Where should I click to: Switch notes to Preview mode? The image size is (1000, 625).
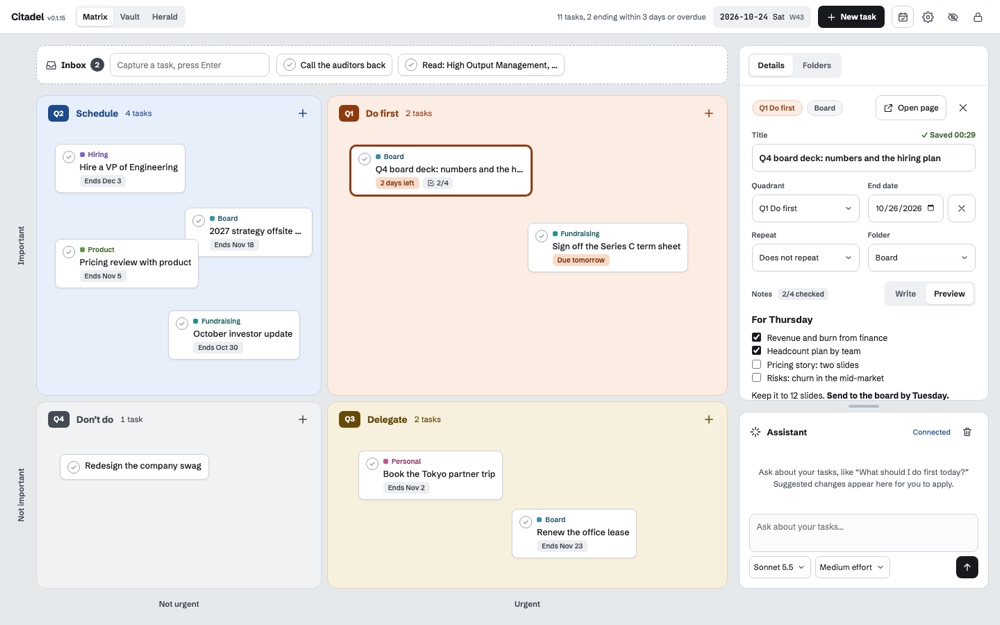click(949, 294)
